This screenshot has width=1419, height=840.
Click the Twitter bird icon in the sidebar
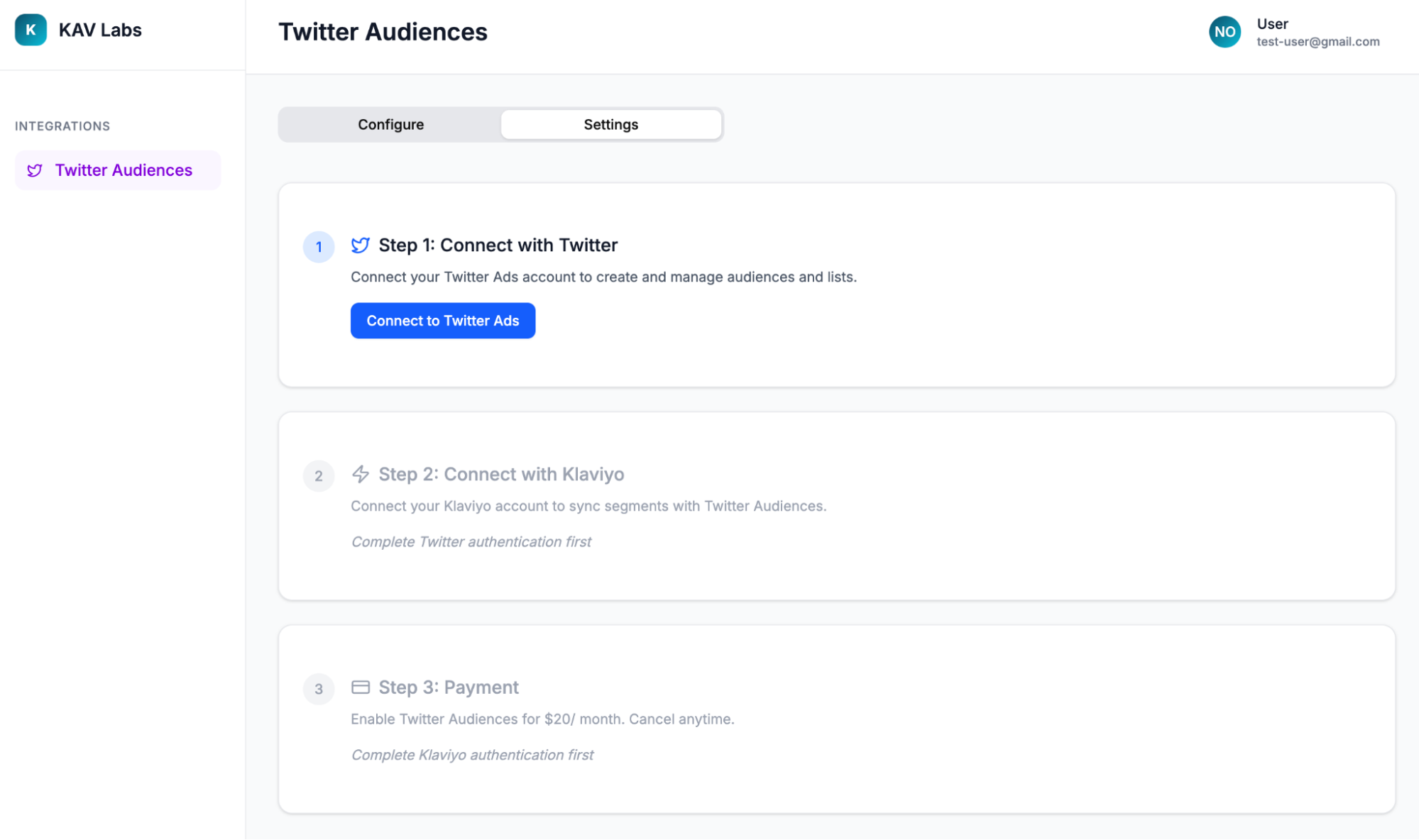pyautogui.click(x=35, y=170)
